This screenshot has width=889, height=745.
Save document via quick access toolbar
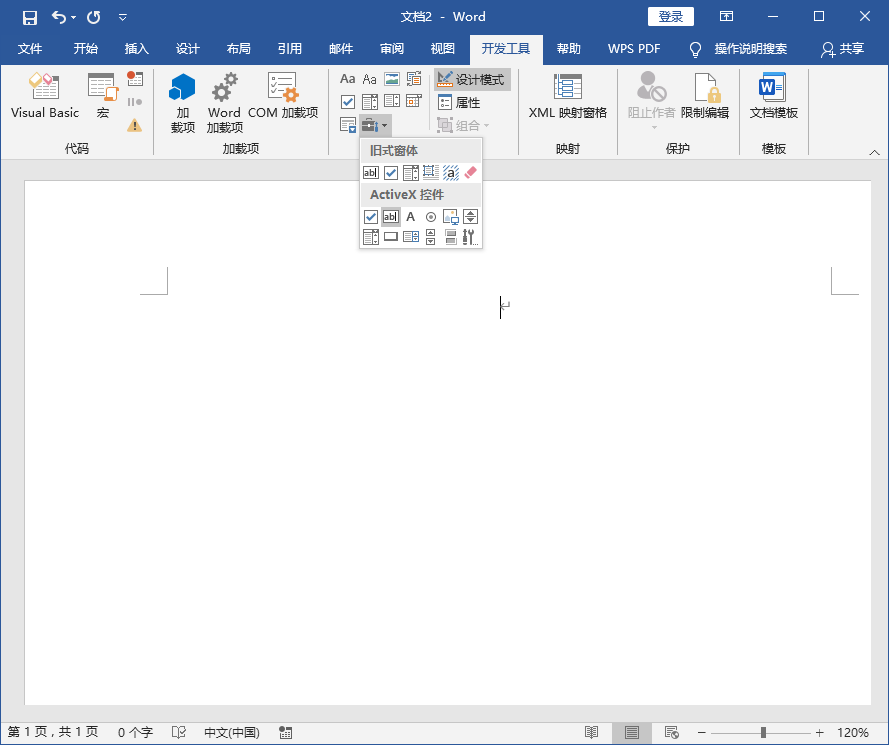[x=29, y=17]
